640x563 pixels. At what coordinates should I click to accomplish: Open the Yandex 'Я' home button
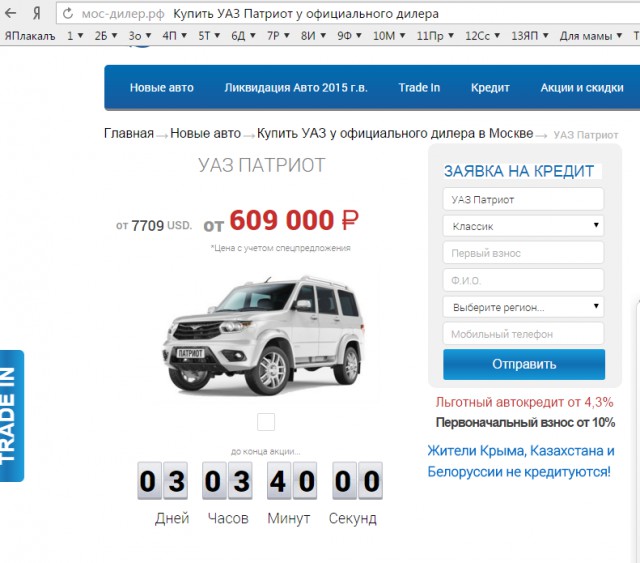coord(37,13)
